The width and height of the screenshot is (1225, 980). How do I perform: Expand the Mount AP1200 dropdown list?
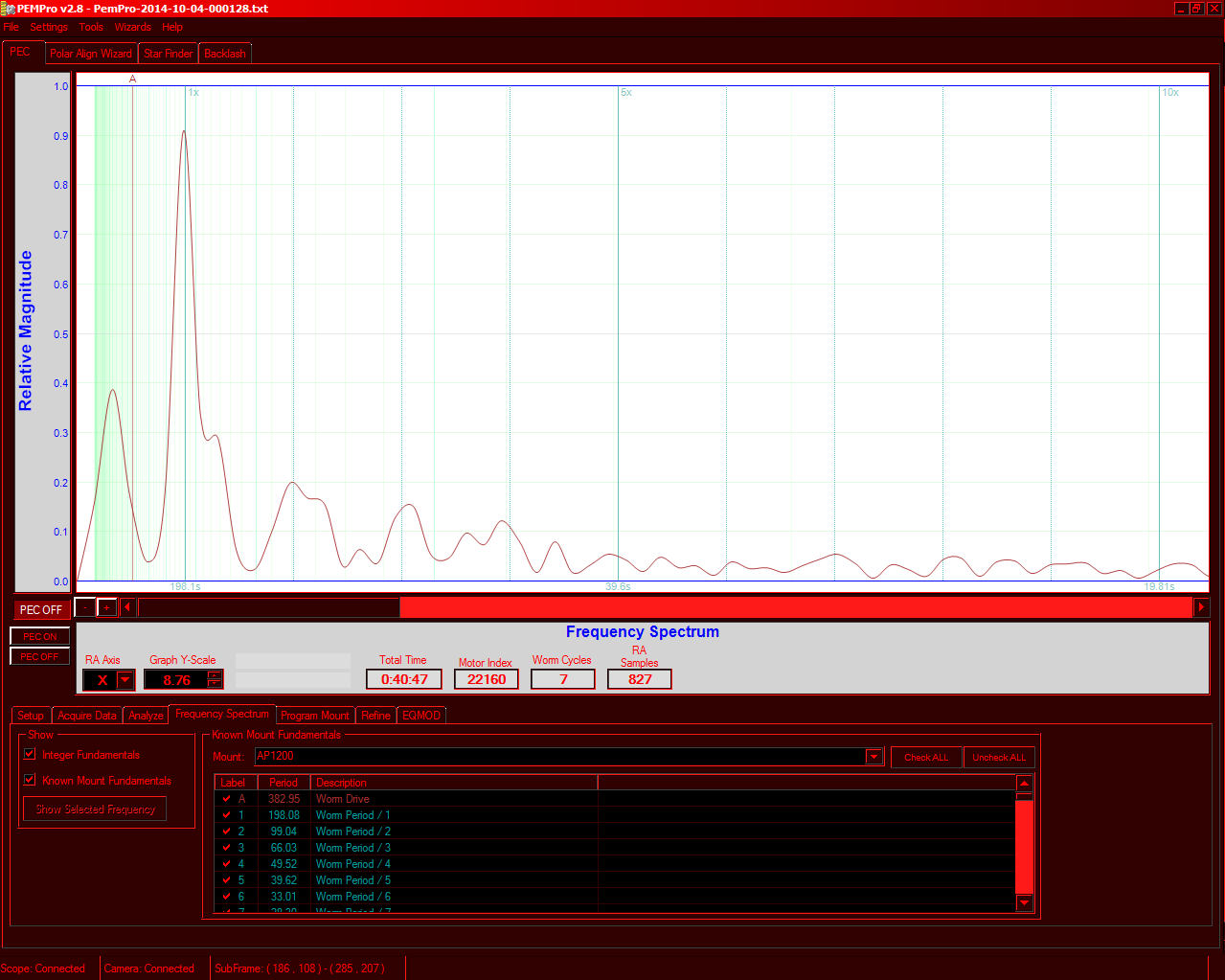coord(873,757)
